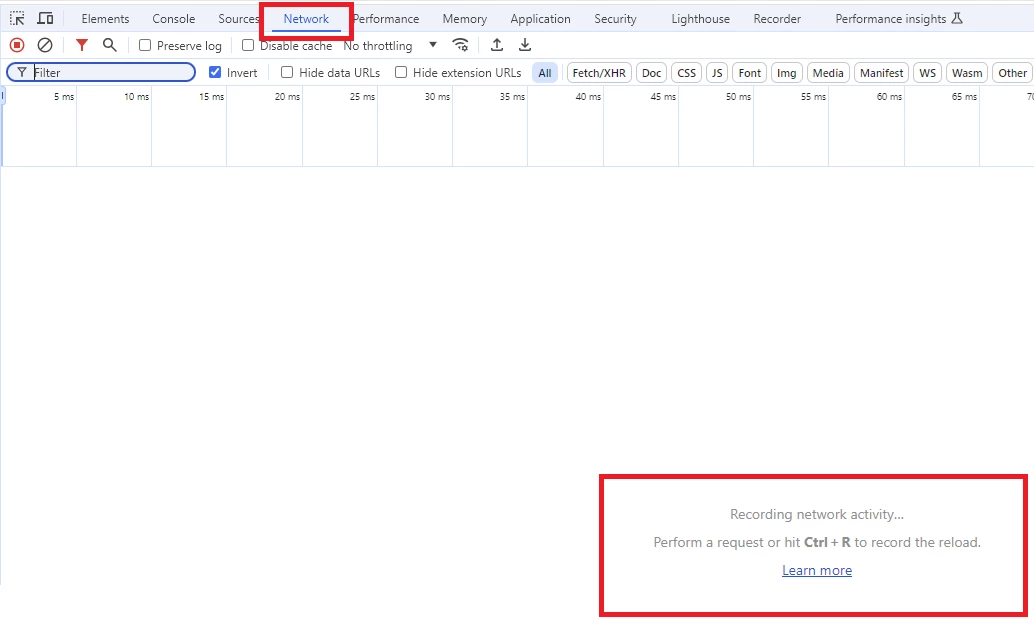Click the inspect element picker icon
1034x628 pixels.
click(17, 18)
